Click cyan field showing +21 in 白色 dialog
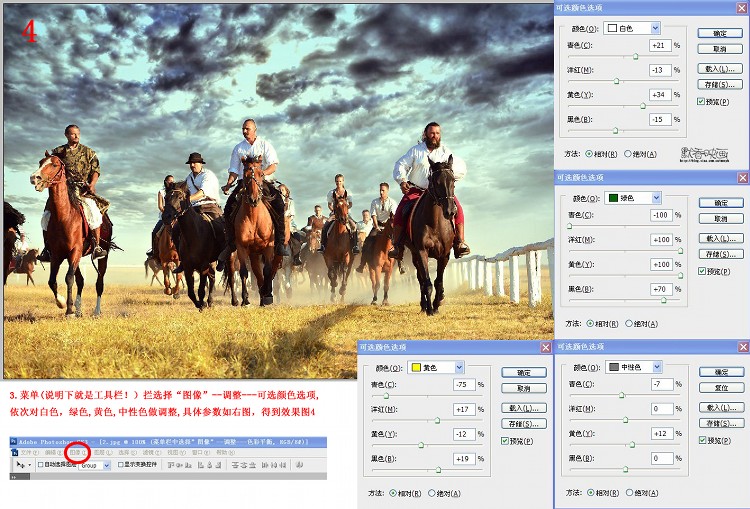750x509 pixels. point(660,45)
